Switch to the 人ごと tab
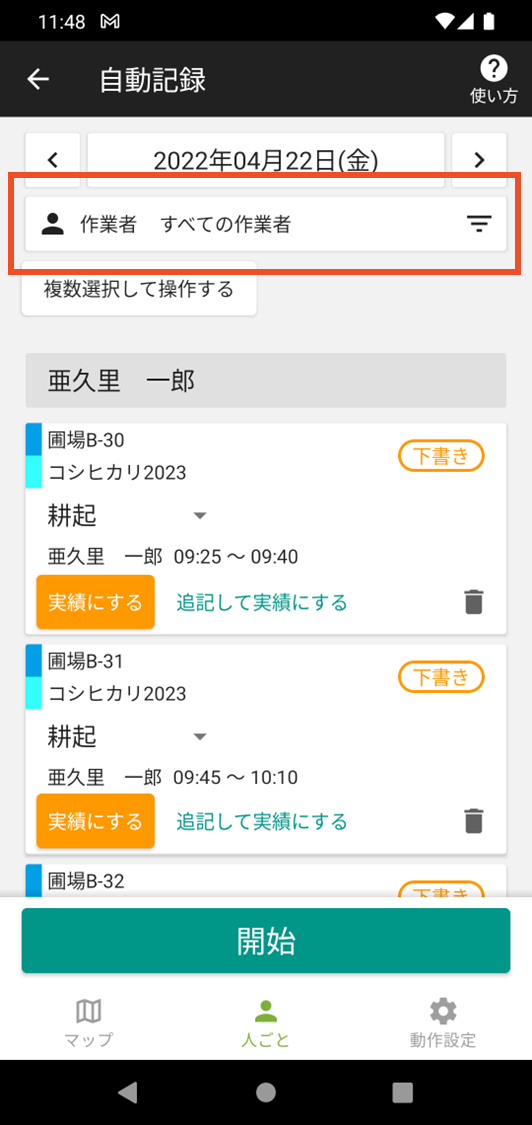Image resolution: width=532 pixels, height=1125 pixels. (266, 1023)
